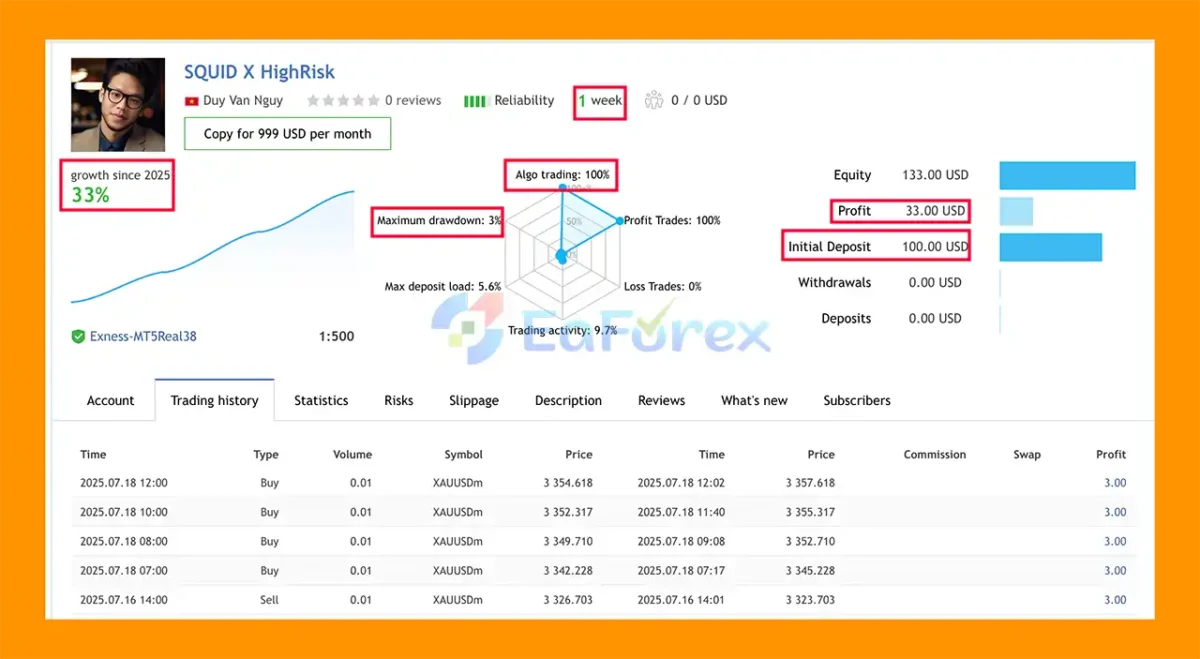Click the Max deposit load: 5.6% label

[x=442, y=286]
